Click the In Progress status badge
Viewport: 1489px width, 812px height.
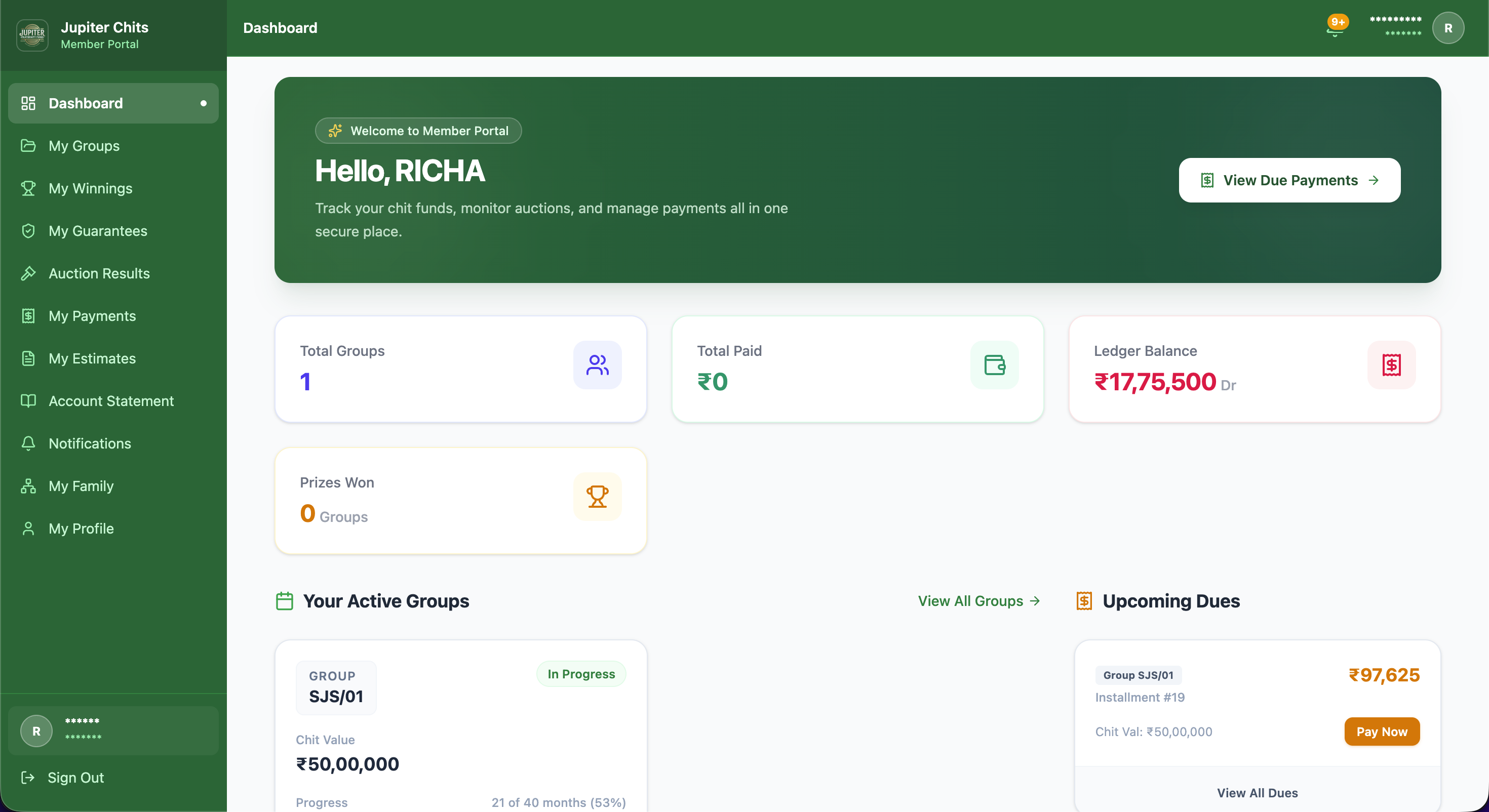click(581, 673)
